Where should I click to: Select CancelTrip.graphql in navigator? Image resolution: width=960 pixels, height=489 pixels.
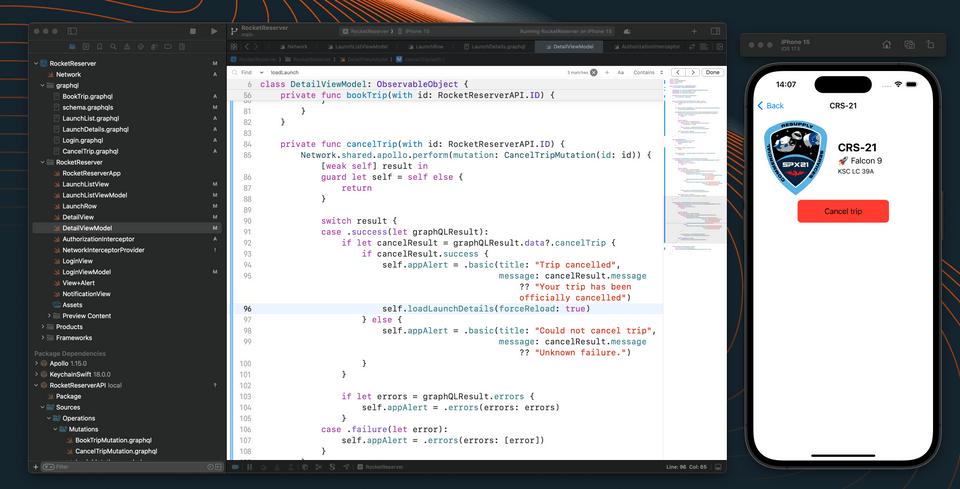(x=90, y=151)
